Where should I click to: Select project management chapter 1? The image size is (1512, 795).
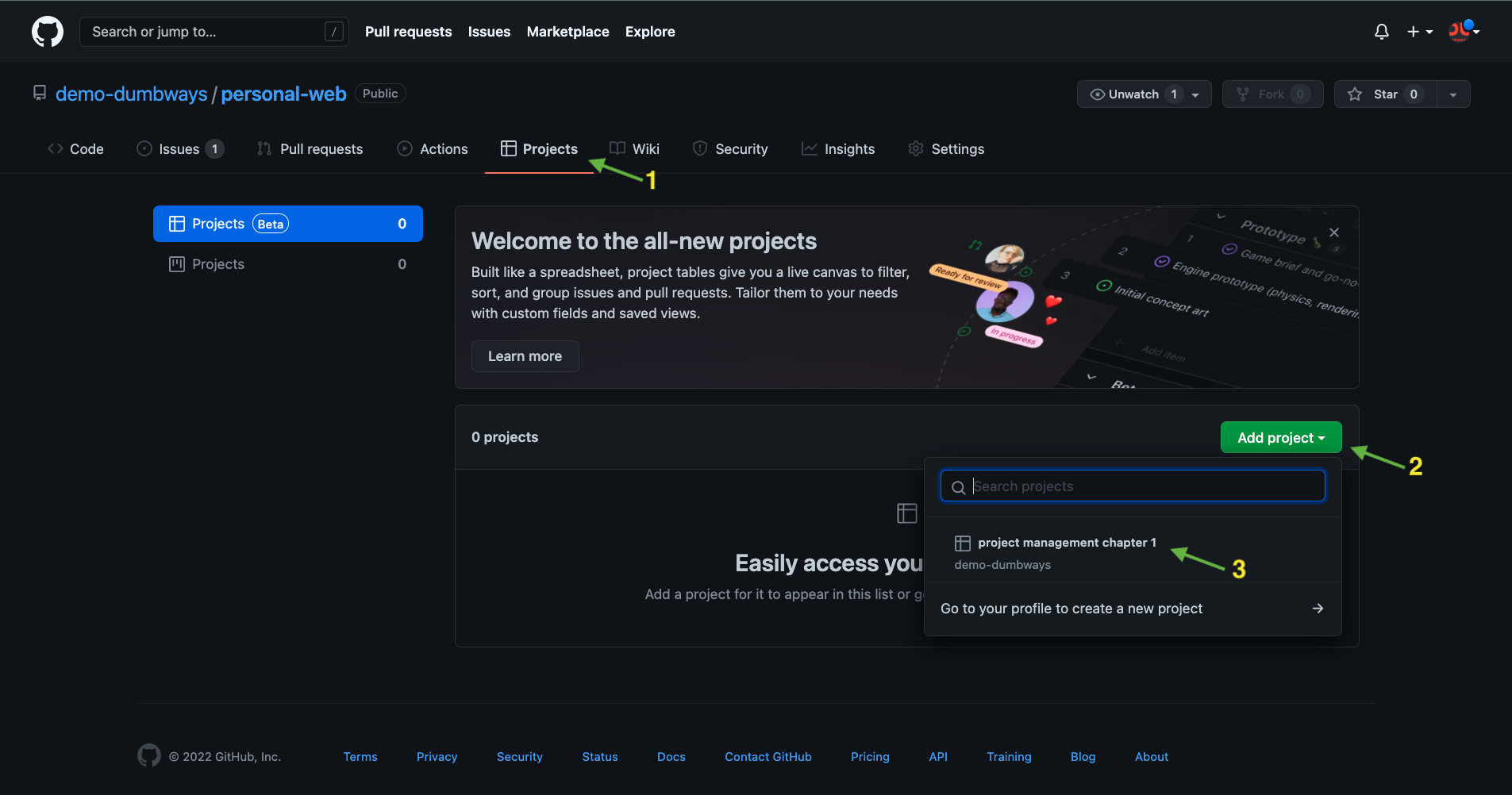(1066, 543)
